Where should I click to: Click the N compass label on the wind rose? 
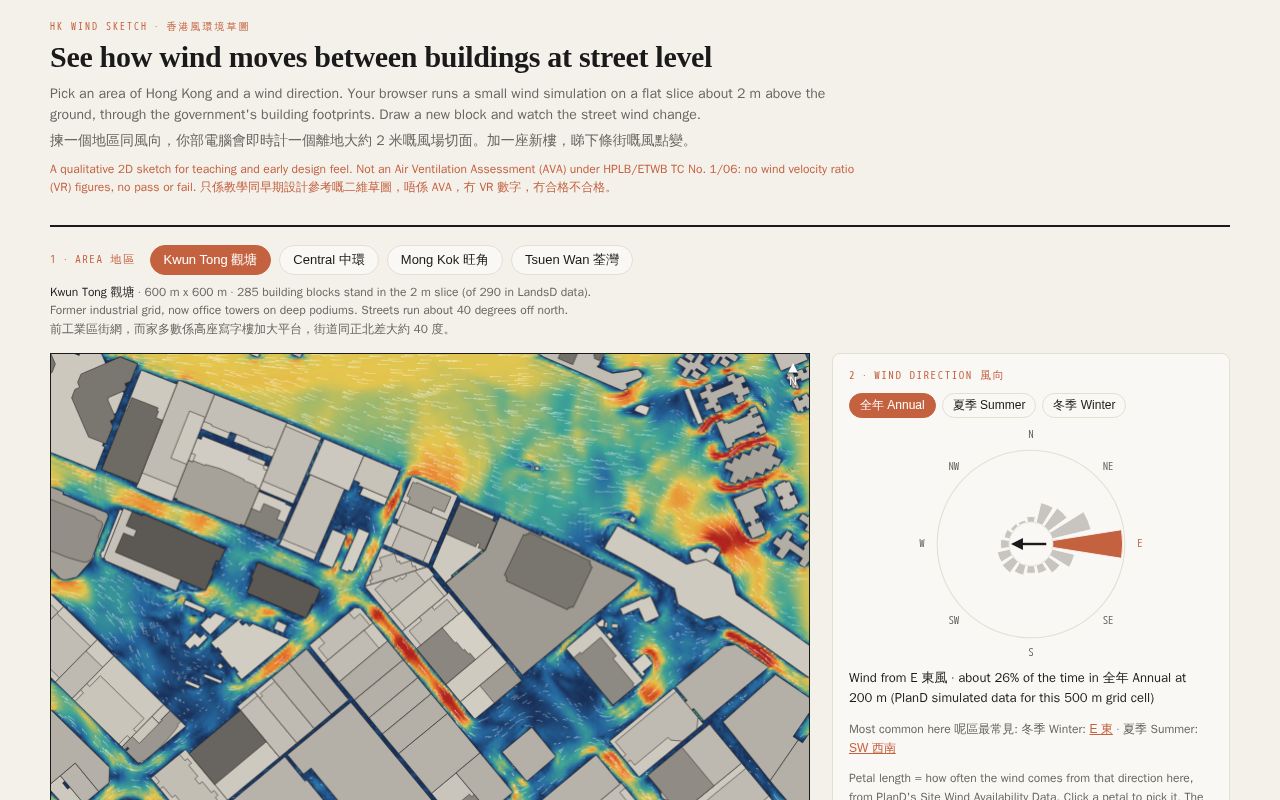(x=1031, y=435)
